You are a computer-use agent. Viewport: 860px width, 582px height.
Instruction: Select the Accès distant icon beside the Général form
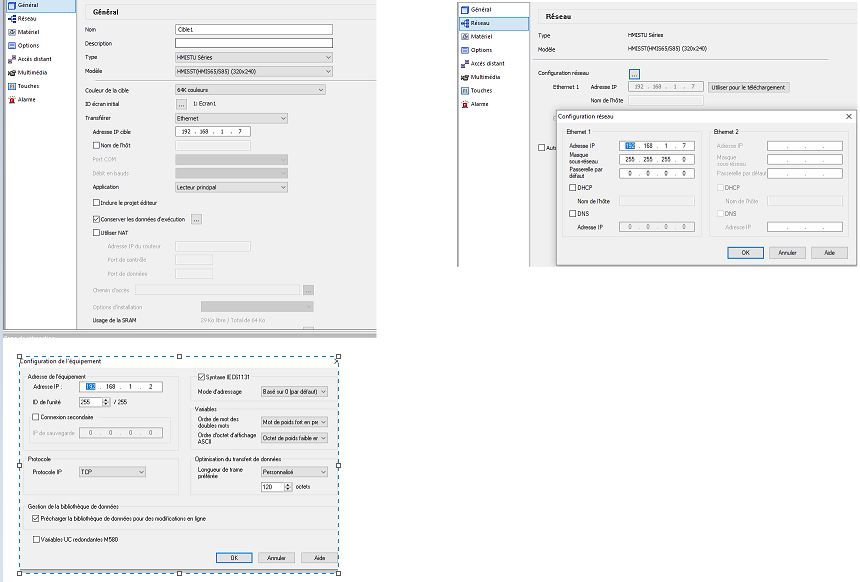10,59
